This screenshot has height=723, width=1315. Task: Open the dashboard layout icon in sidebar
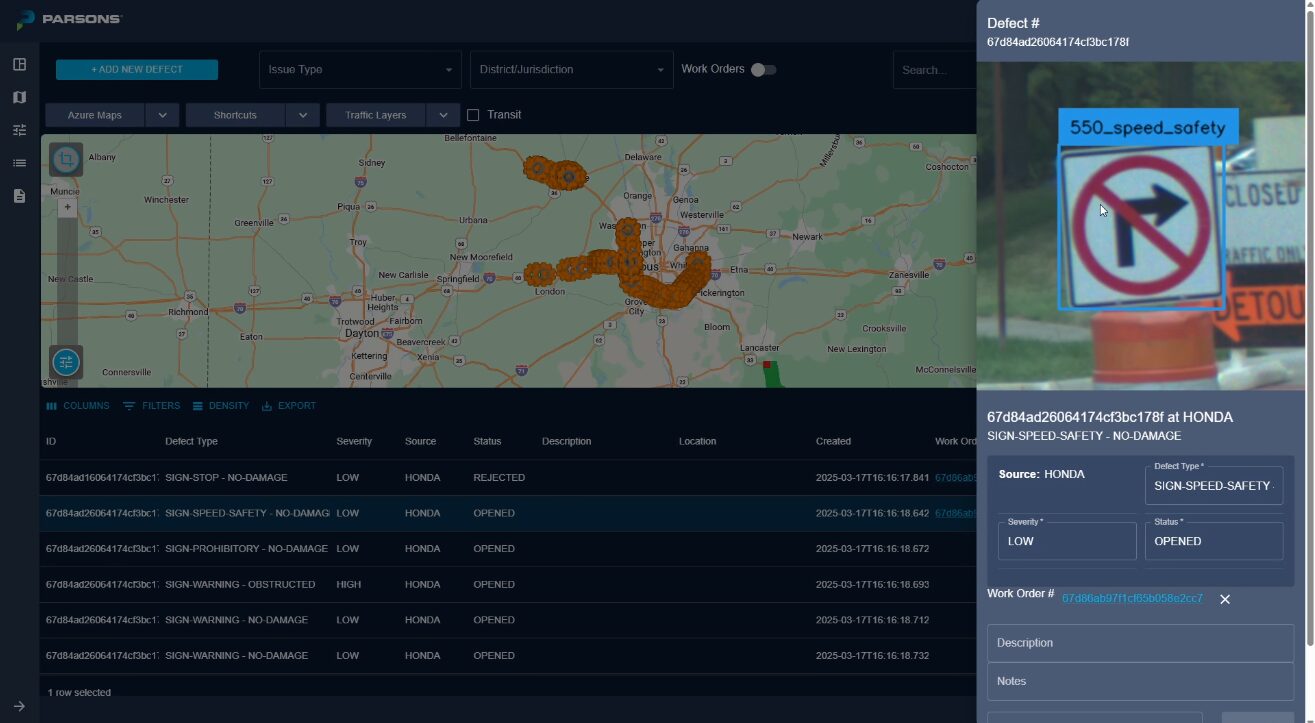[19, 65]
